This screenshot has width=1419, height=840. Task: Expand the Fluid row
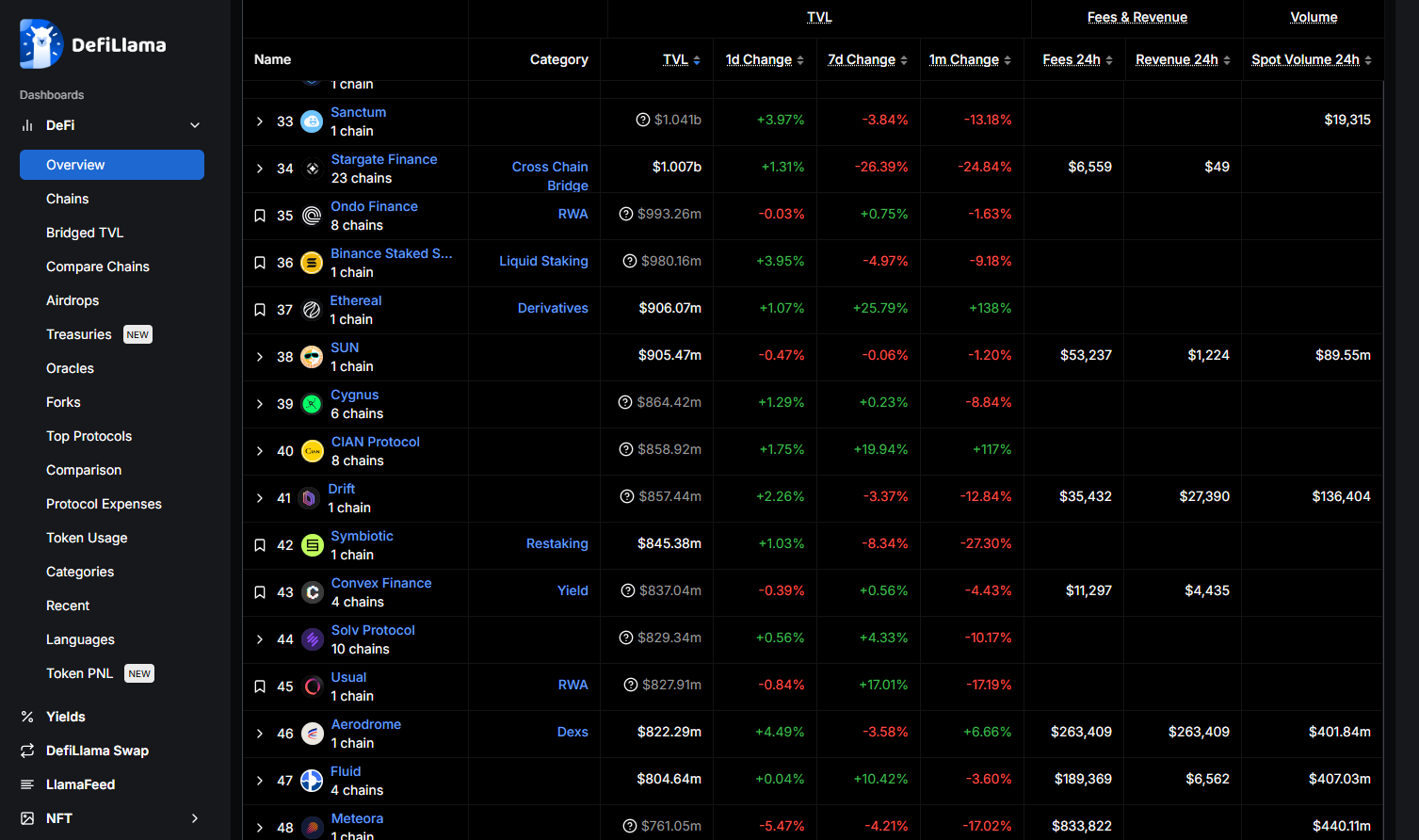click(x=260, y=781)
